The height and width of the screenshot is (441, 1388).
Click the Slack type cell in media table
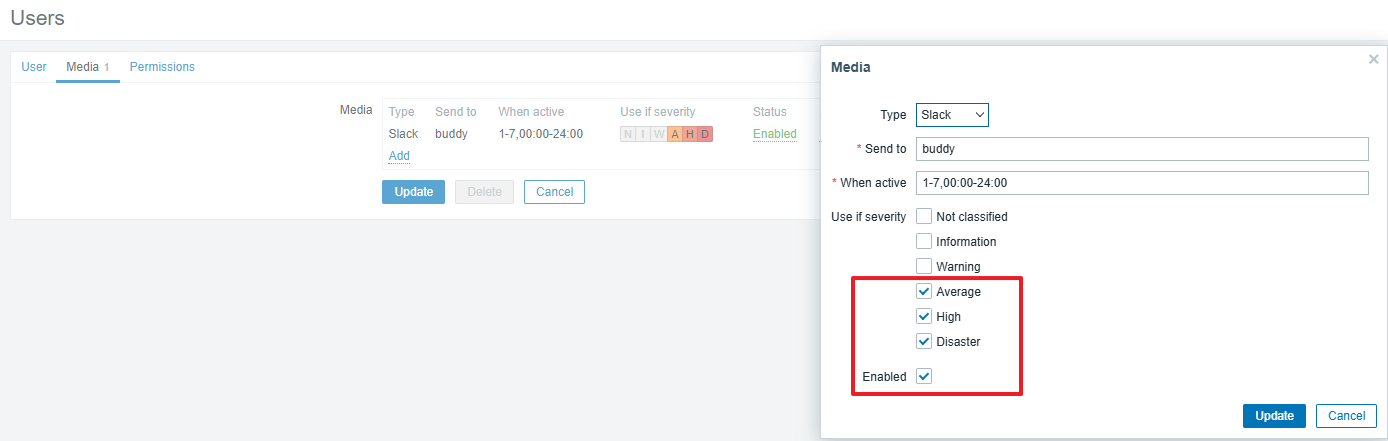pyautogui.click(x=403, y=134)
